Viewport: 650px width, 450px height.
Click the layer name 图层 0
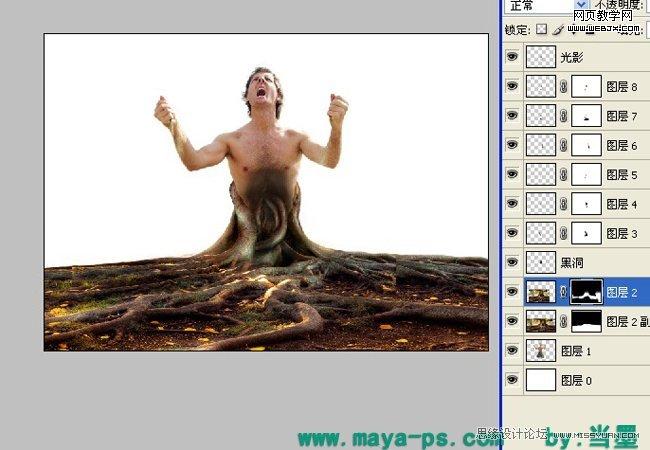point(576,380)
